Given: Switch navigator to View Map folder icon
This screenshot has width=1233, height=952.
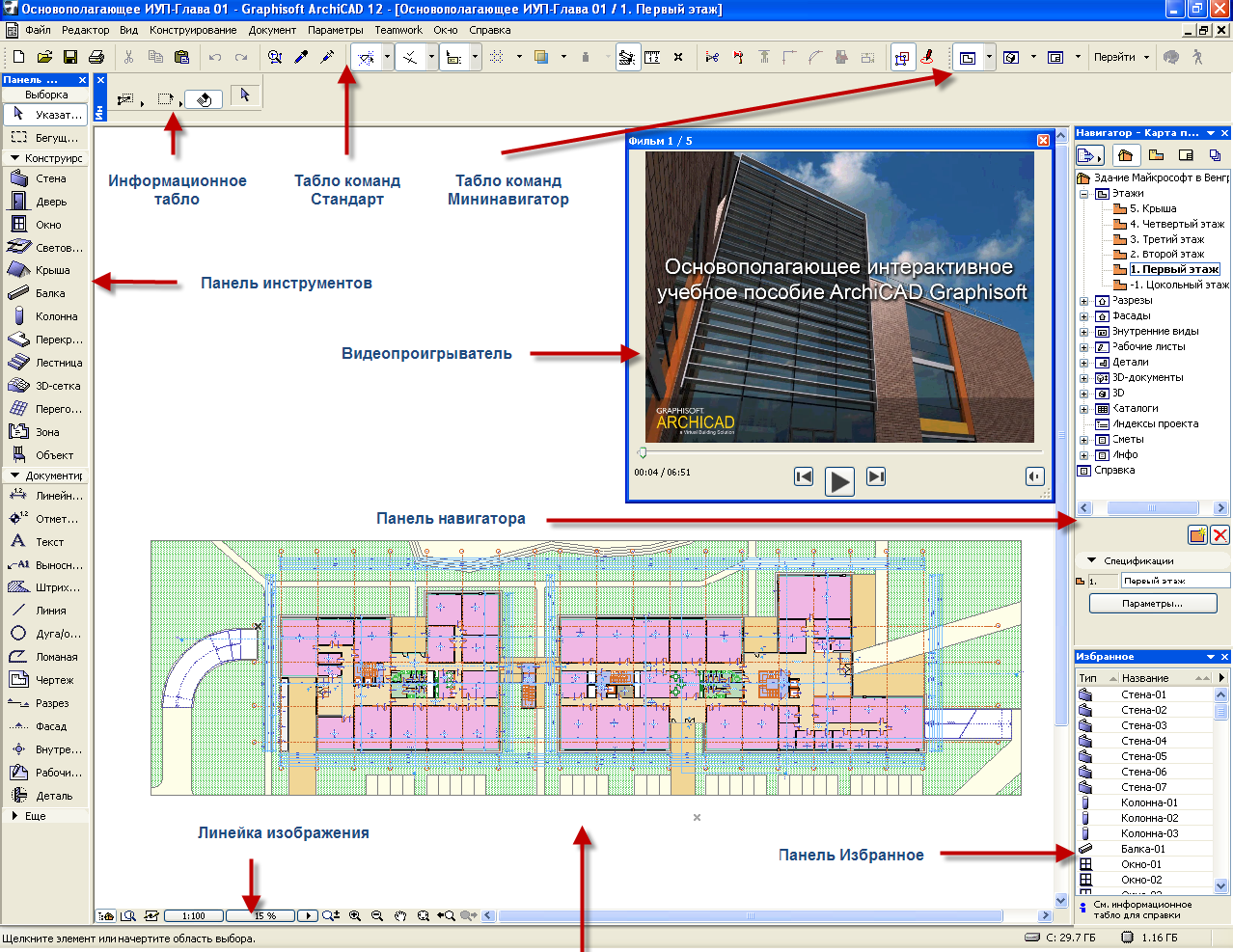Looking at the screenshot, I should [x=1156, y=155].
